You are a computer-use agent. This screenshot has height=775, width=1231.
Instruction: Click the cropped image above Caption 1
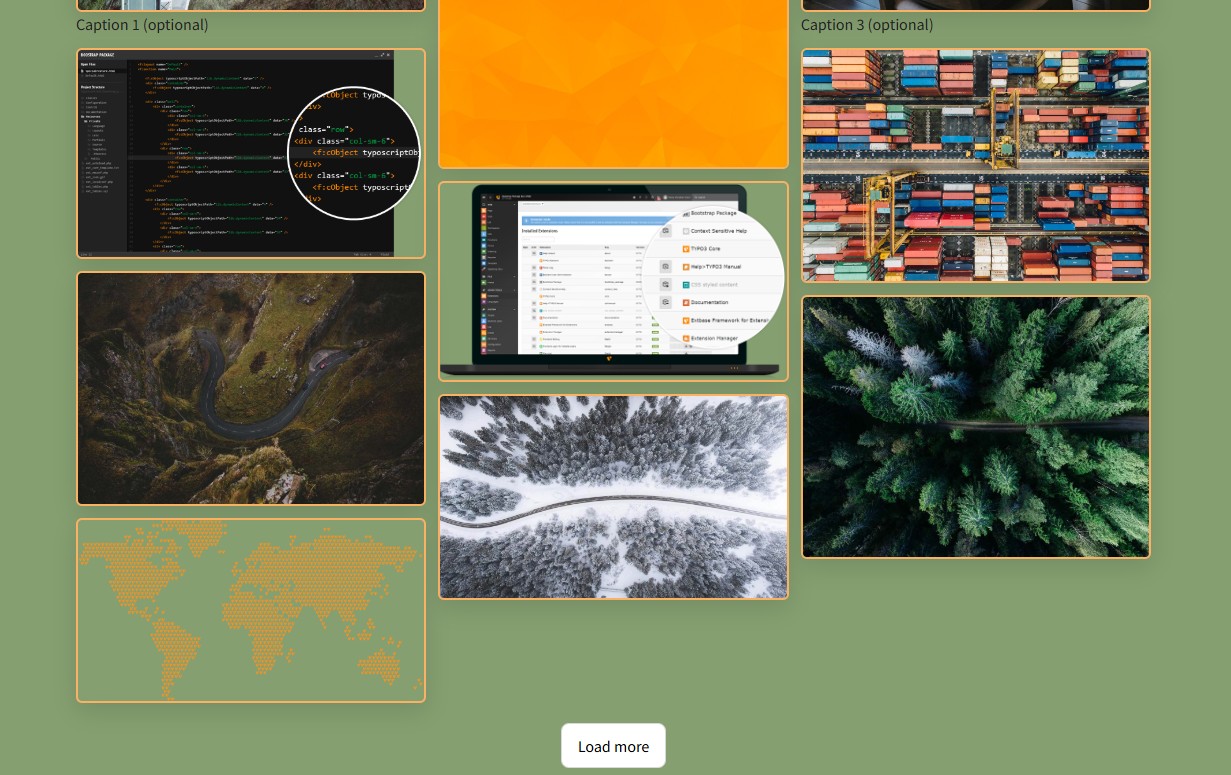(x=251, y=4)
